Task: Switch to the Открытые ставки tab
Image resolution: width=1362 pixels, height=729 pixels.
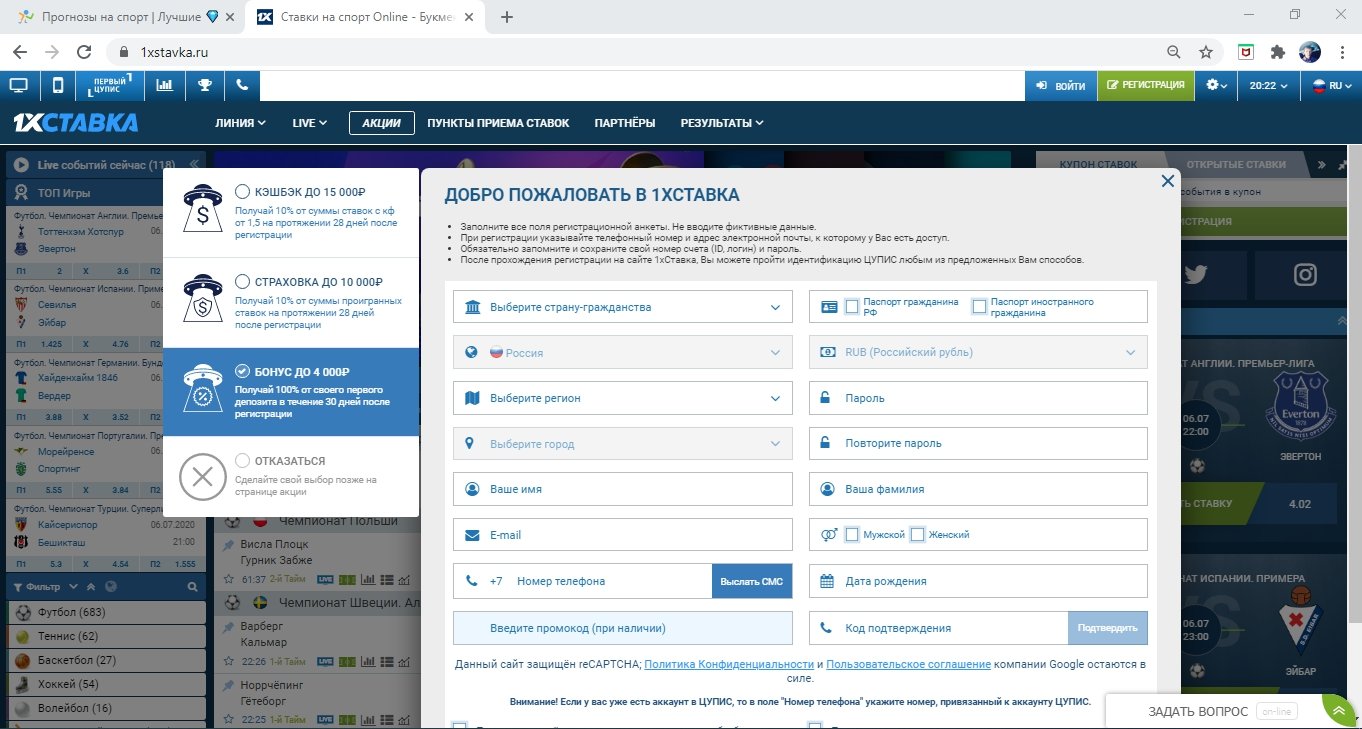Action: [1236, 164]
